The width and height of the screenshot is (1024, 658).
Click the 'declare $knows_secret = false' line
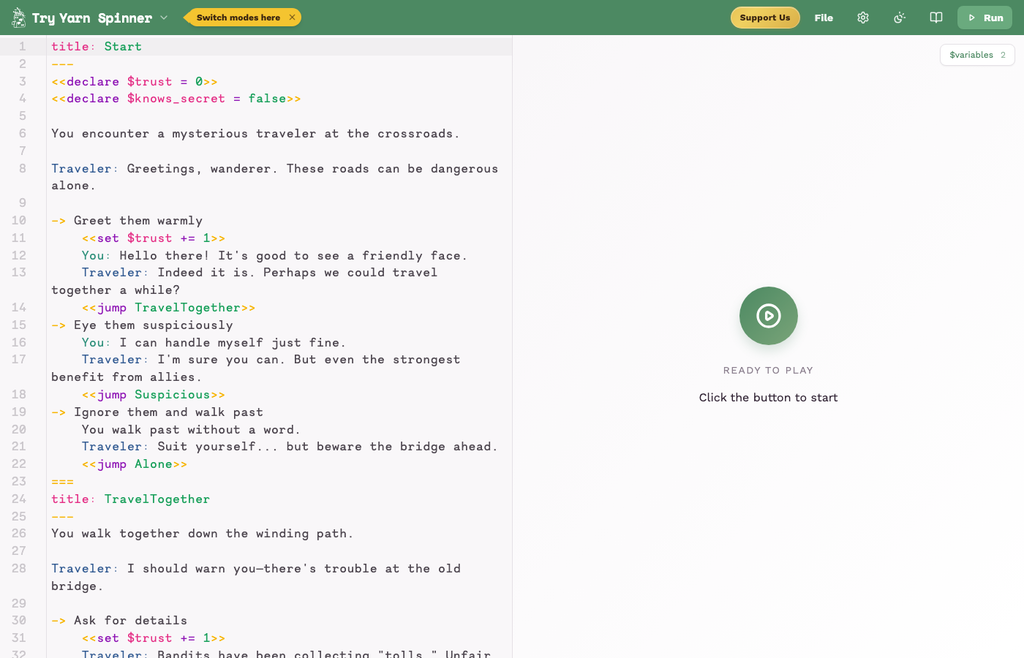click(x=176, y=99)
